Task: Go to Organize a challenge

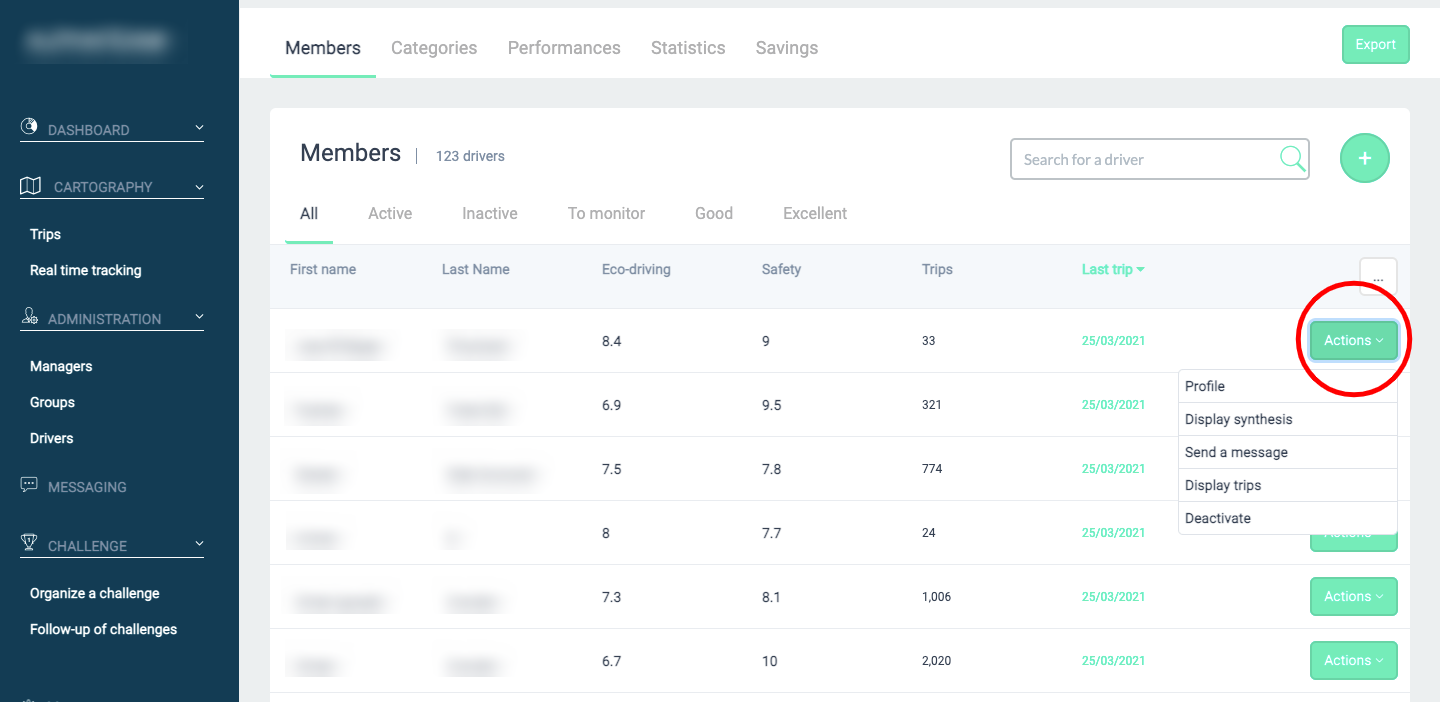Action: [x=95, y=593]
